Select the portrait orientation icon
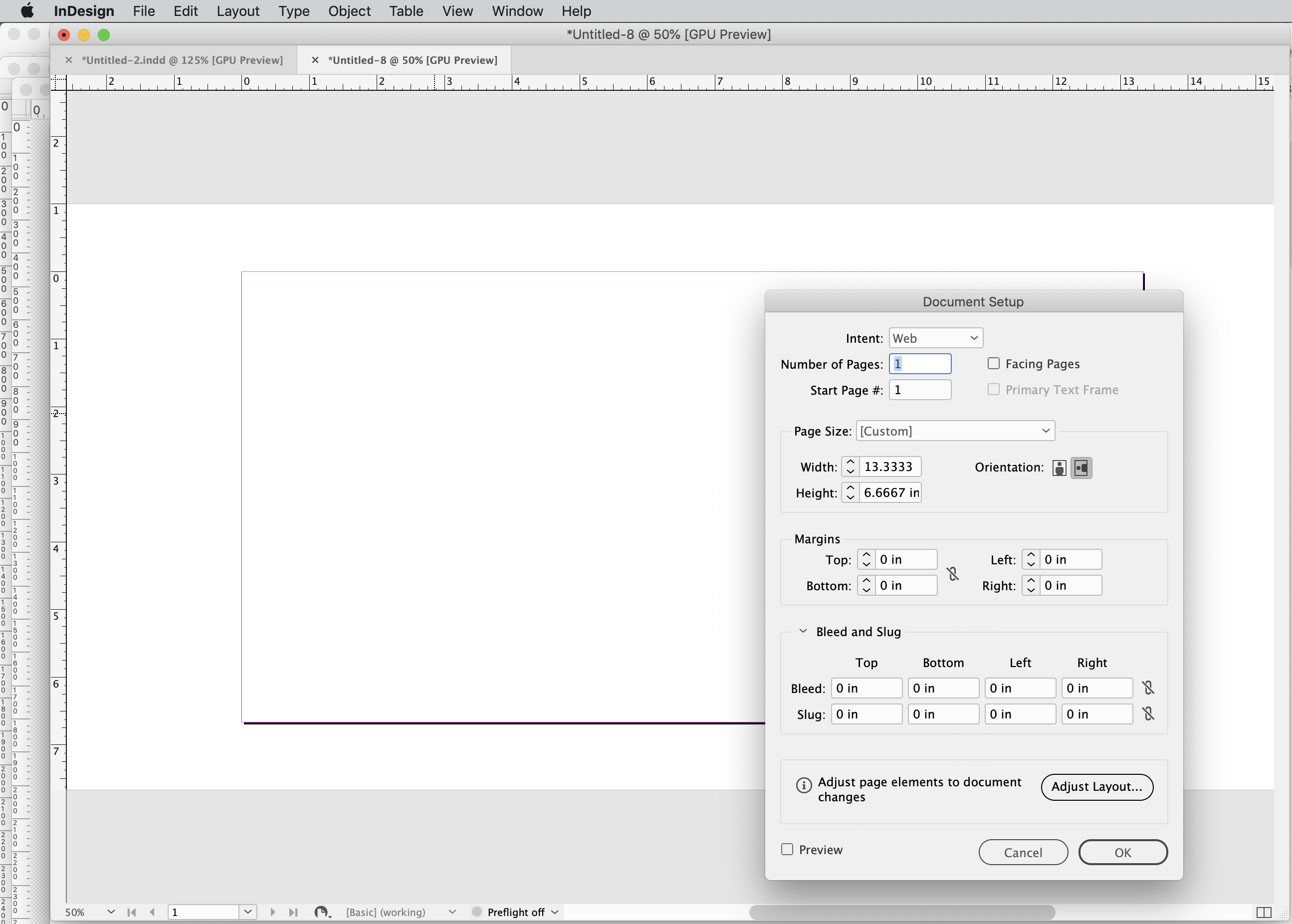This screenshot has height=924, width=1292. [1060, 467]
